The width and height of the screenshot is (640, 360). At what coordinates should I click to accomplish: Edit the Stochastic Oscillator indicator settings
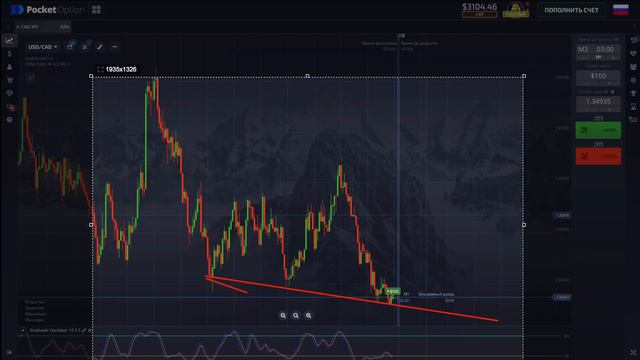tap(84, 330)
